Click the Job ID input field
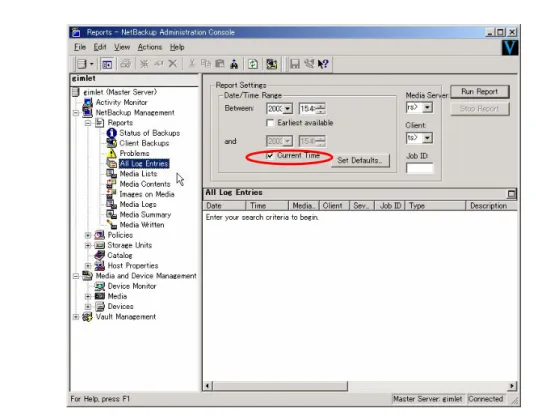The width and height of the screenshot is (536, 417). pos(419,168)
